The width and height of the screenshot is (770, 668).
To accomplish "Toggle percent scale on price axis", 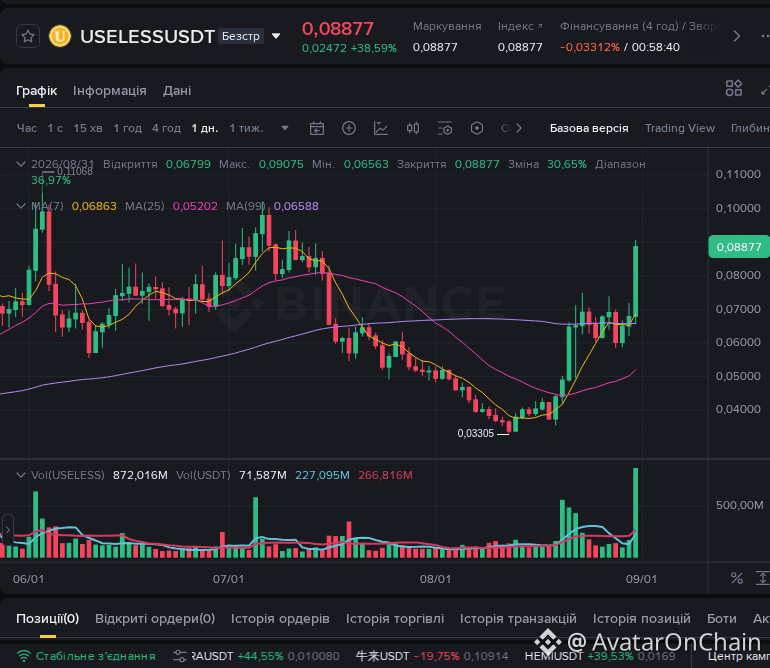I will click(x=737, y=578).
